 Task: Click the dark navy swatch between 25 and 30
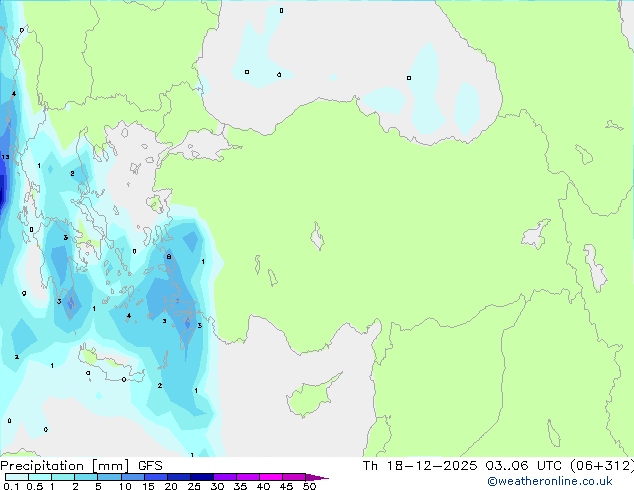click(x=201, y=477)
